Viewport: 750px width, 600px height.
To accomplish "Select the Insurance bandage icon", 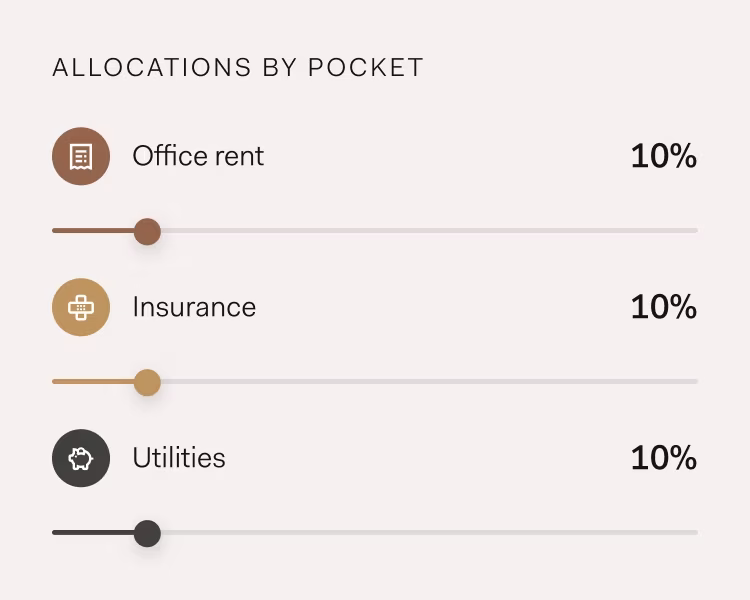I will [x=81, y=307].
